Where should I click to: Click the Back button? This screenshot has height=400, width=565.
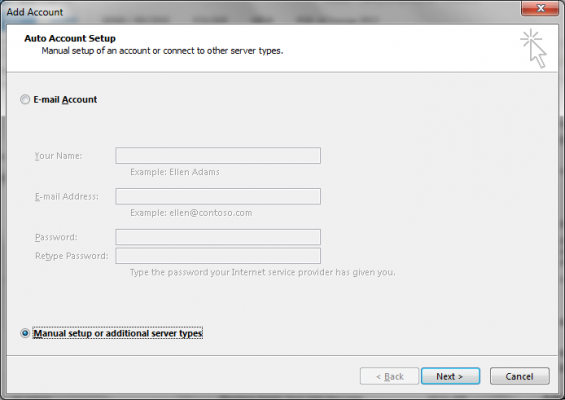click(x=389, y=376)
